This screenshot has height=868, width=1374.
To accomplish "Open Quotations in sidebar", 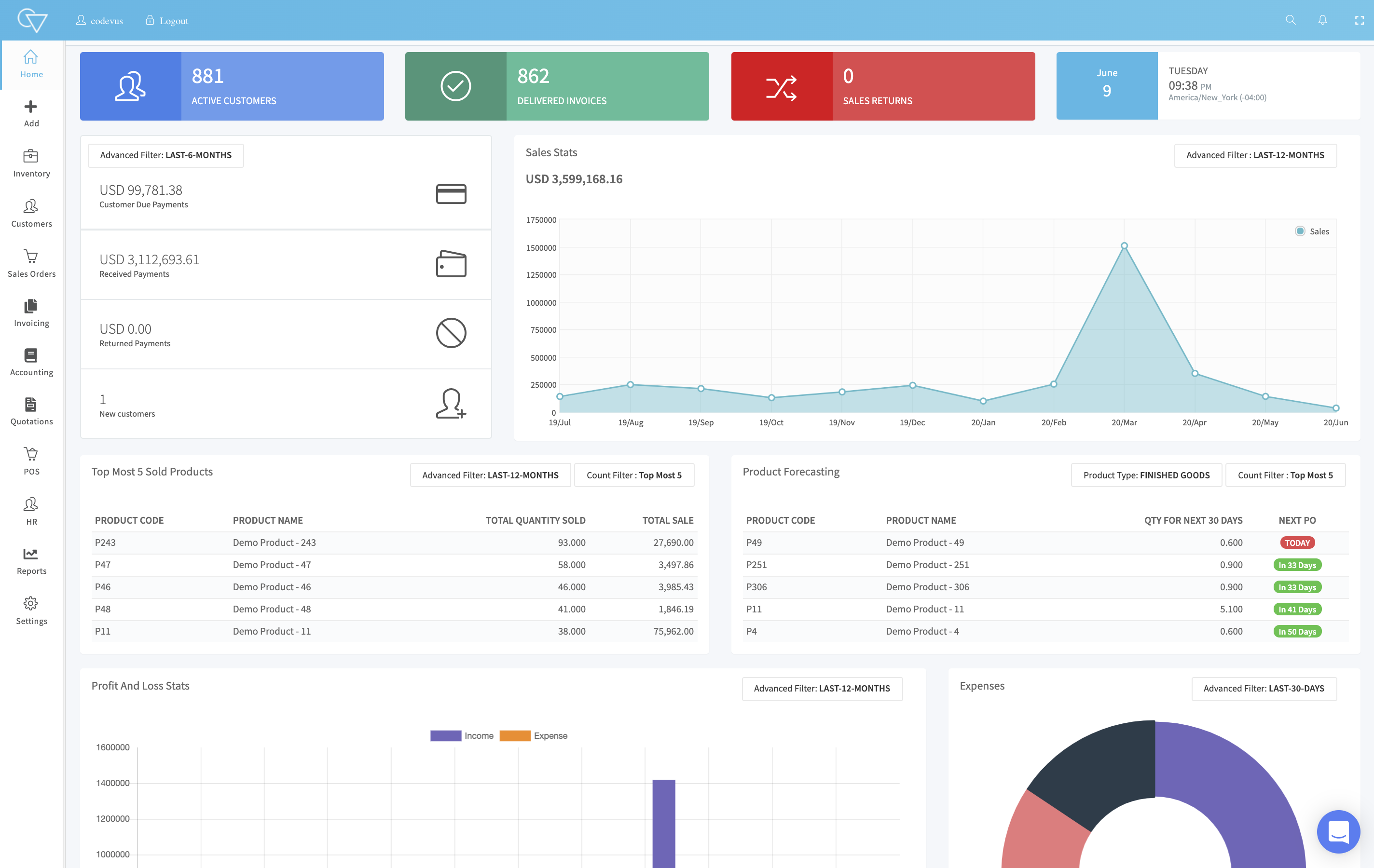I will (x=31, y=412).
